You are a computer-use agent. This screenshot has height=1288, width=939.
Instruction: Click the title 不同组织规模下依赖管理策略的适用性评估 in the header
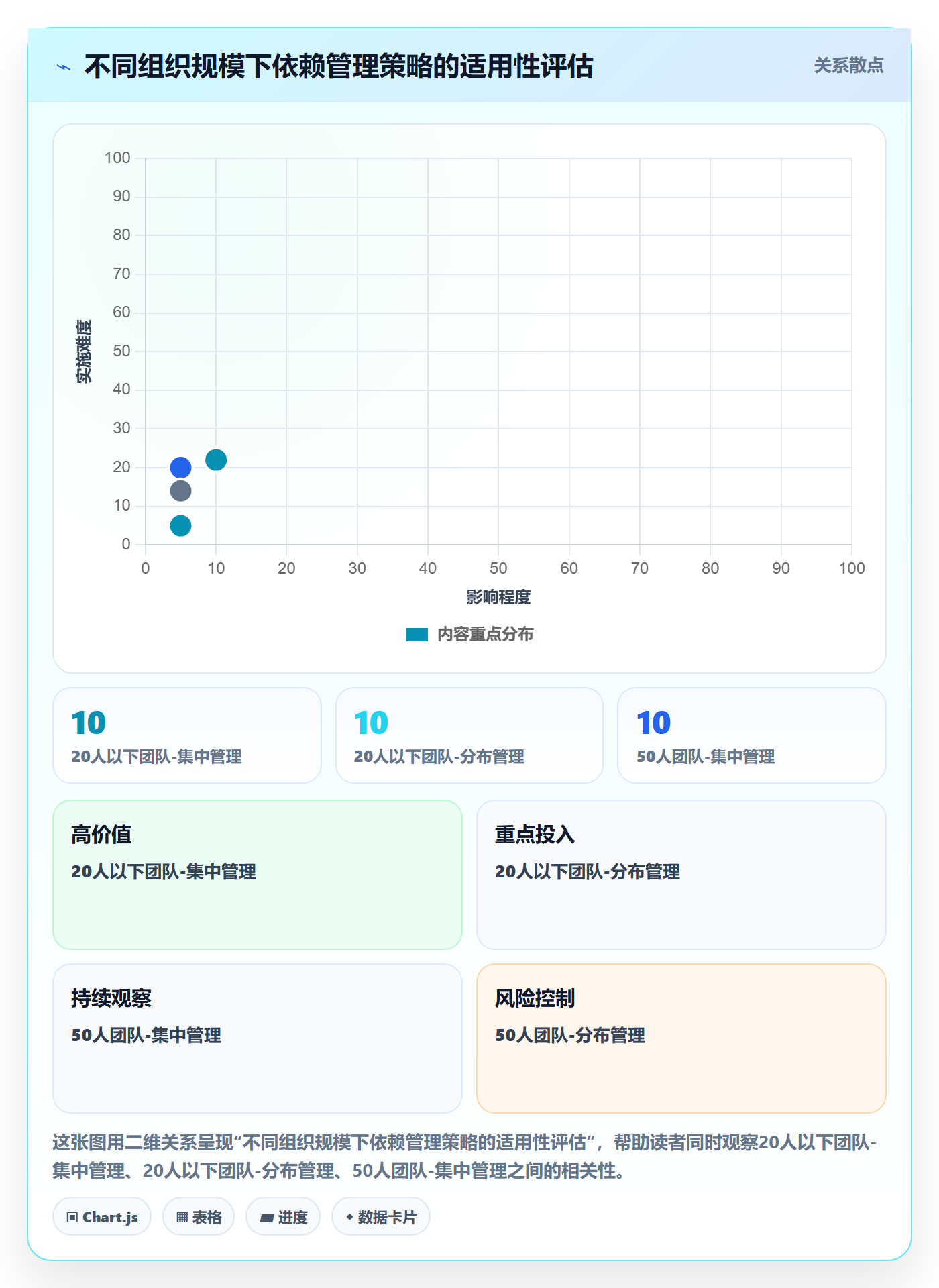click(339, 67)
